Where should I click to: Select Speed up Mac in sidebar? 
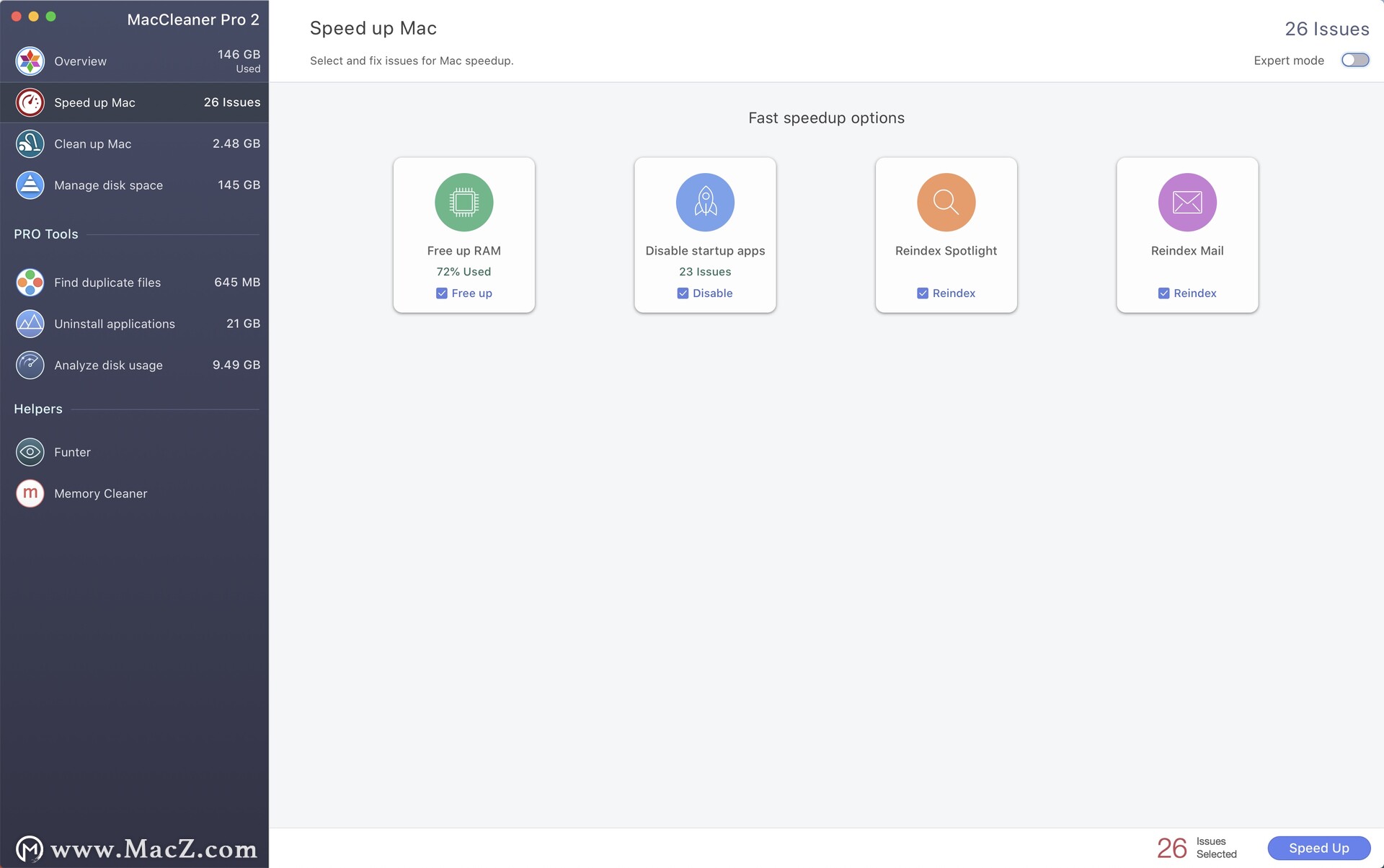pyautogui.click(x=134, y=102)
